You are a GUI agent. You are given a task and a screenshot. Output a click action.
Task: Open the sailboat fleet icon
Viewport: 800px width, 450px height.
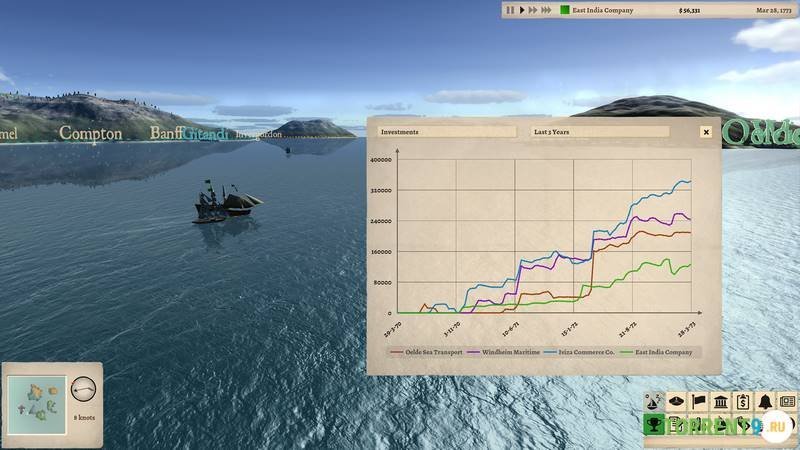tap(653, 402)
